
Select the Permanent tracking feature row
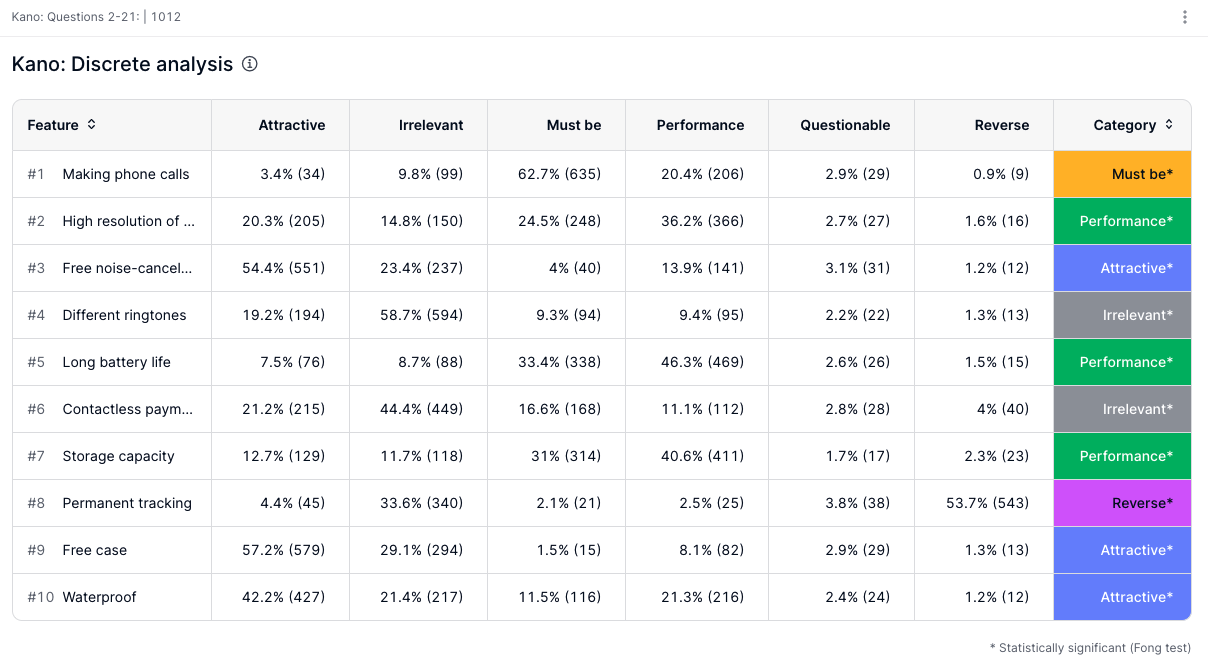[127, 503]
